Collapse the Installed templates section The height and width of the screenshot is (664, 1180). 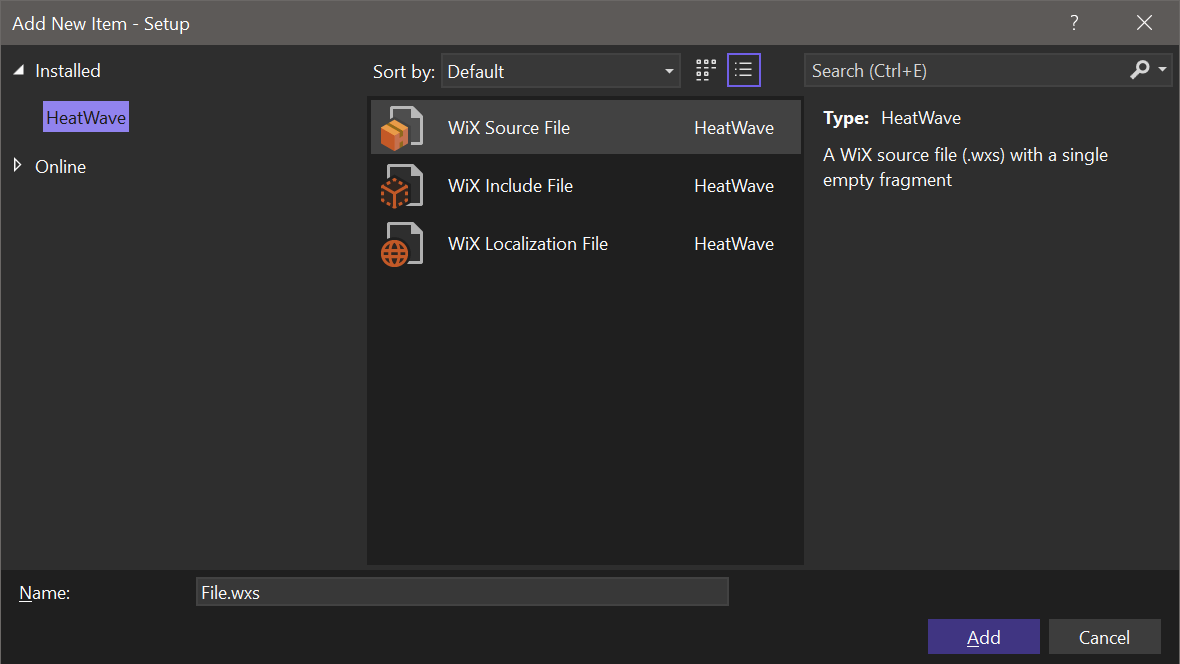pos(17,70)
